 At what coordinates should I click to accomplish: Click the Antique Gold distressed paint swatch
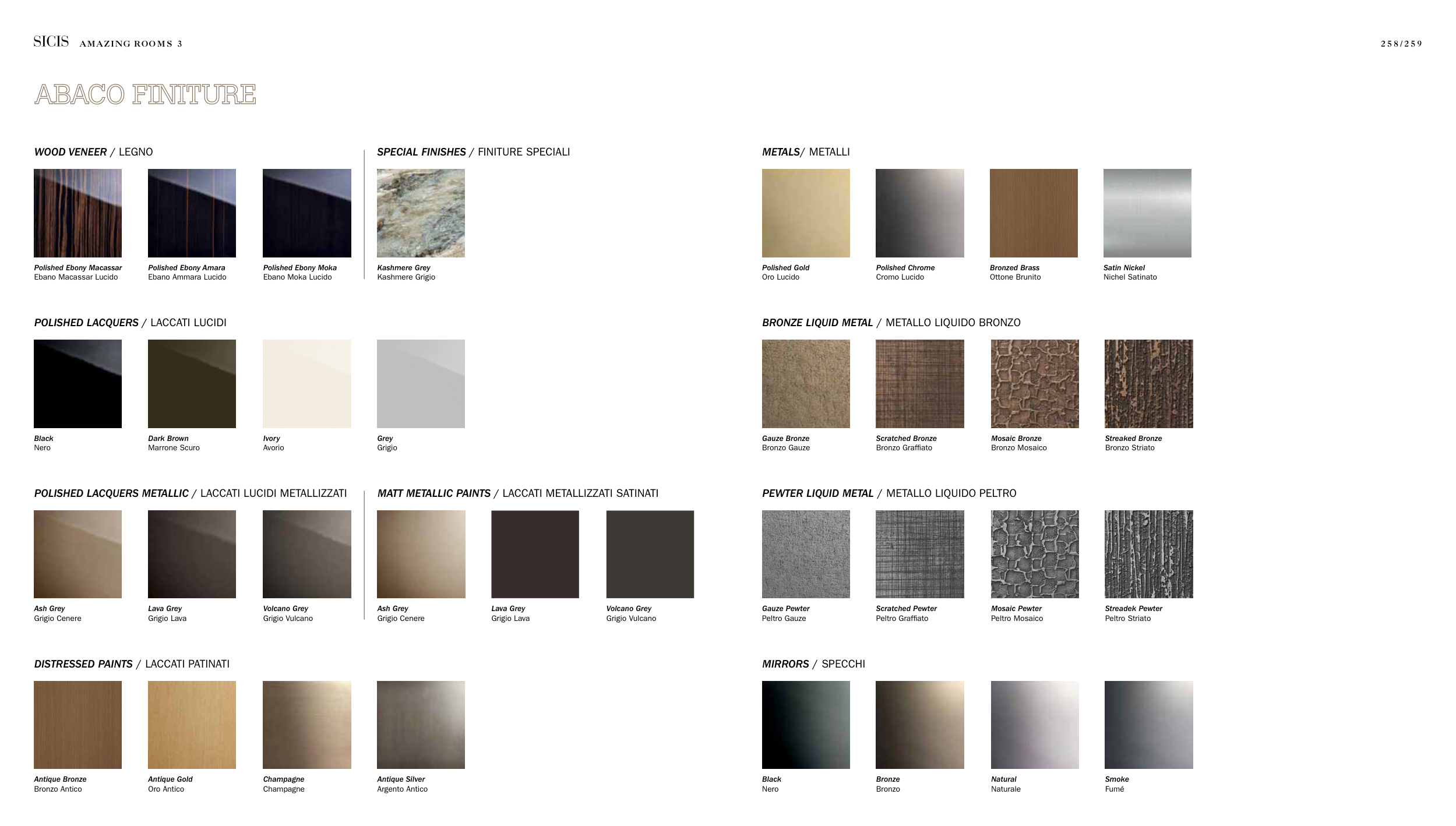click(192, 725)
